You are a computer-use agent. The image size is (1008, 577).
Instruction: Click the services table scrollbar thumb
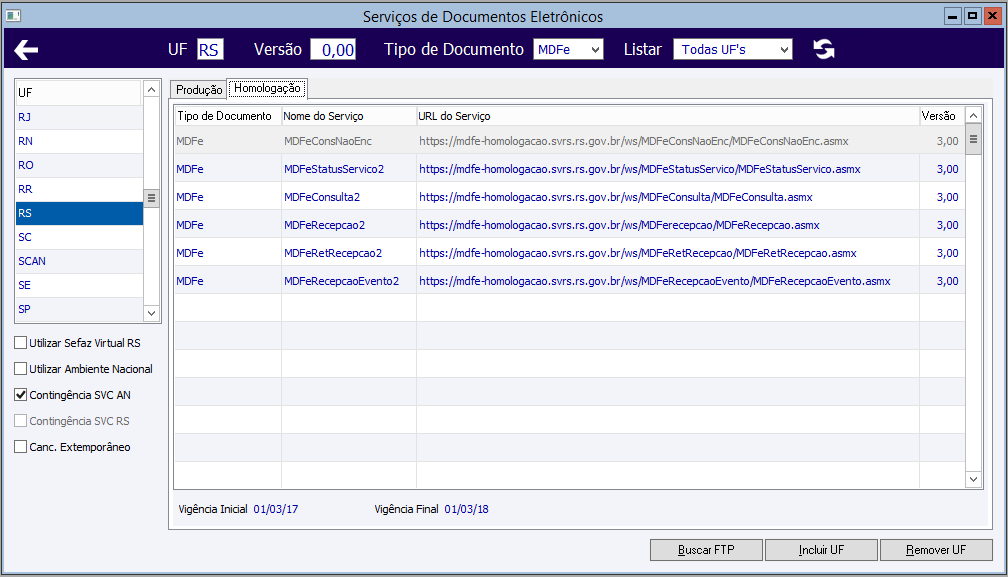click(973, 139)
